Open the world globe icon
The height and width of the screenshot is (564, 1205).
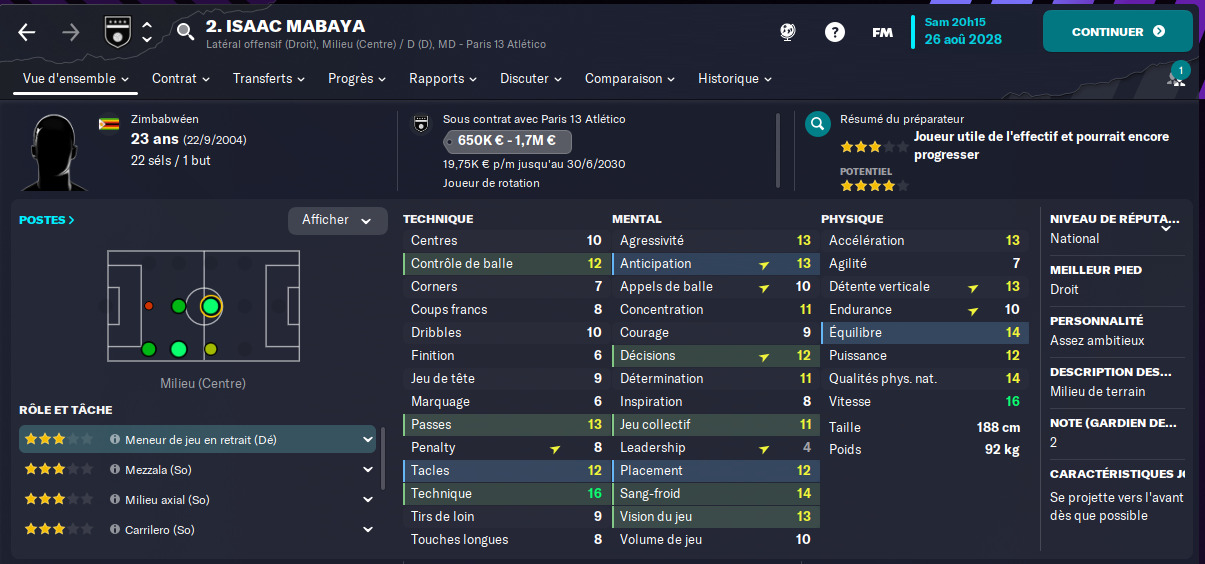788,32
